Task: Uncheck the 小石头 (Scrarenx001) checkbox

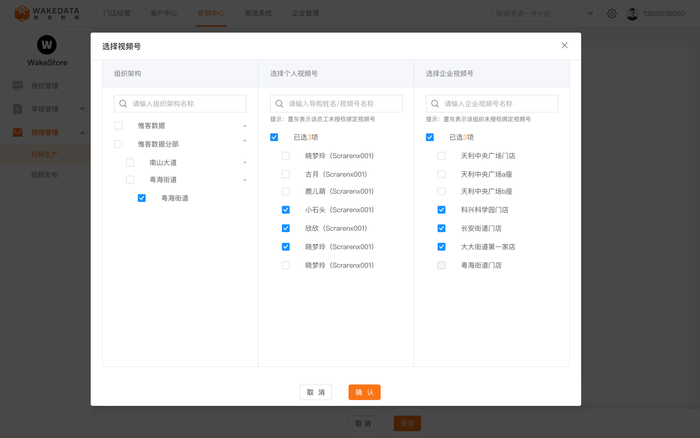Action: (x=286, y=210)
